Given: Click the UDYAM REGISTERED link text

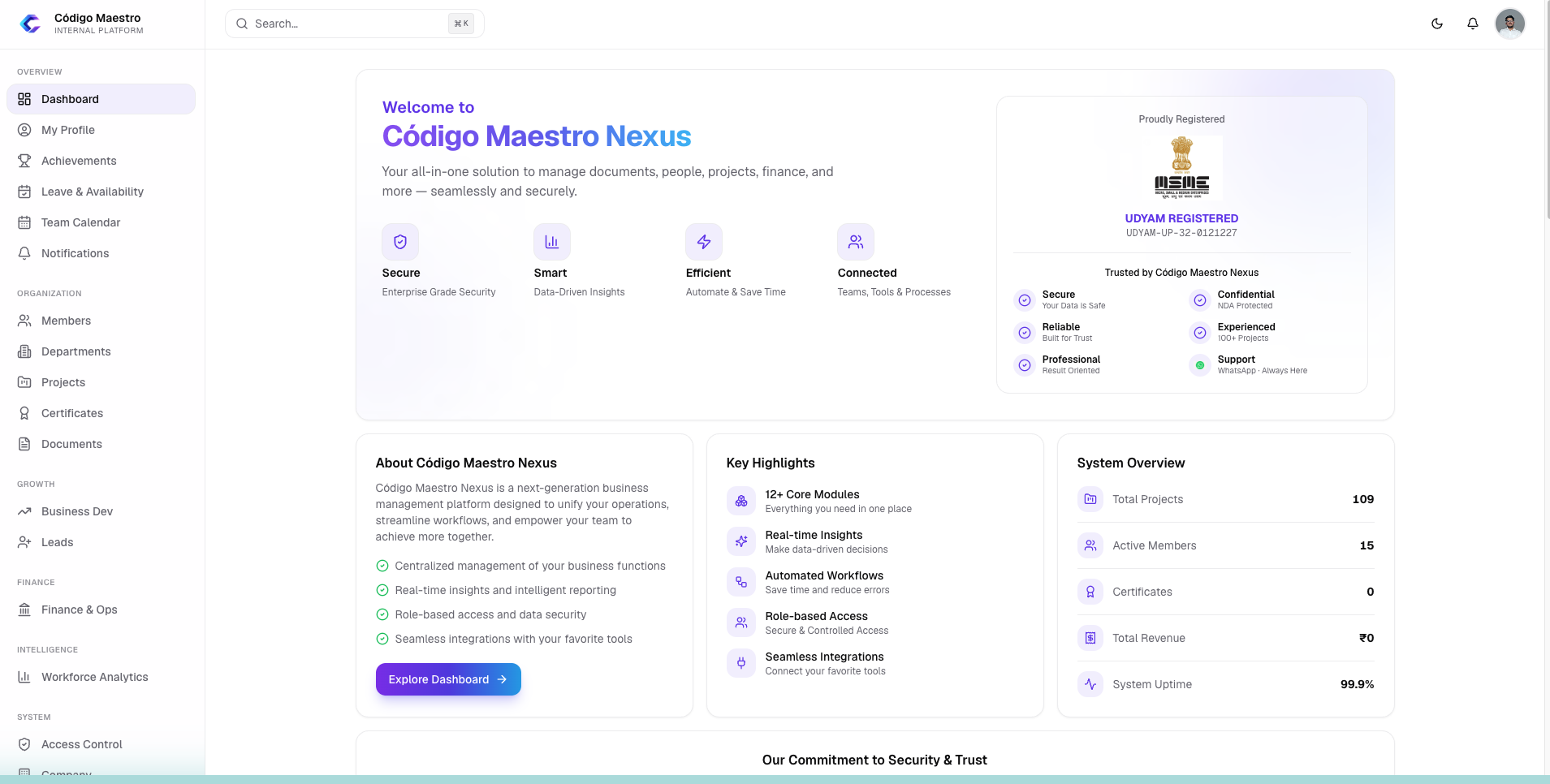Looking at the screenshot, I should pyautogui.click(x=1181, y=218).
